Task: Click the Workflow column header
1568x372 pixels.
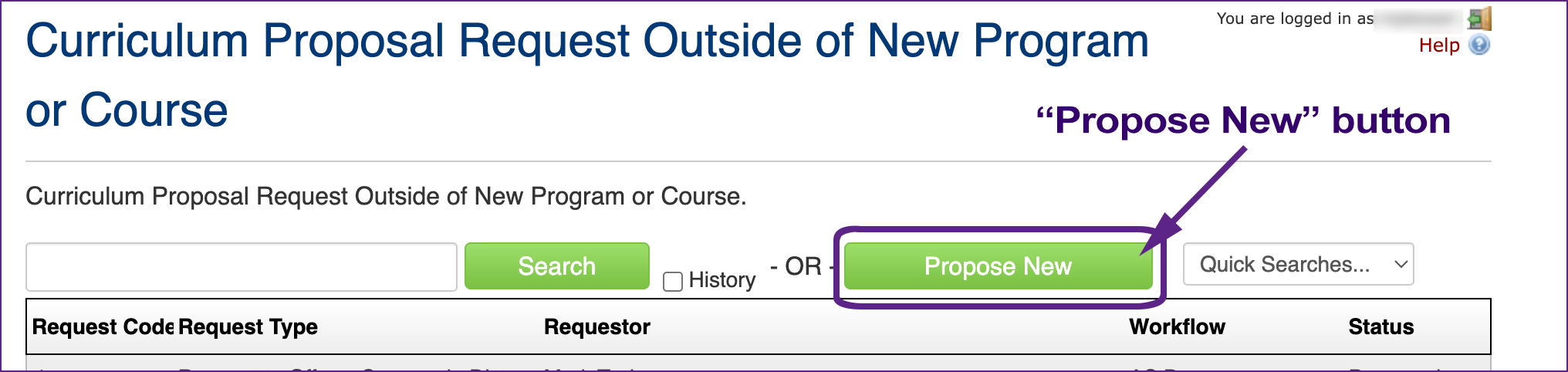Action: 1177,327
